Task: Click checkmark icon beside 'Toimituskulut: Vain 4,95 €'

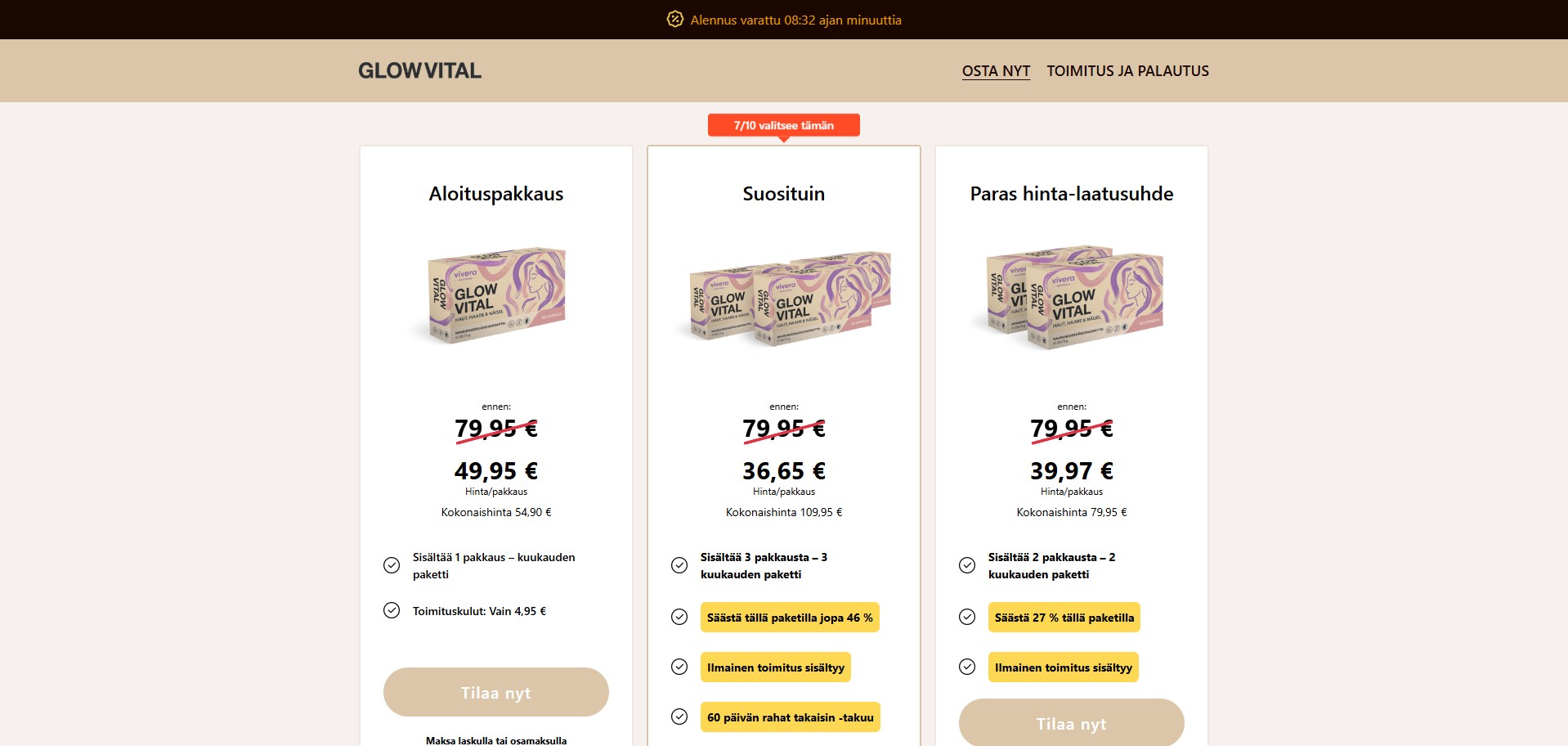Action: [392, 610]
